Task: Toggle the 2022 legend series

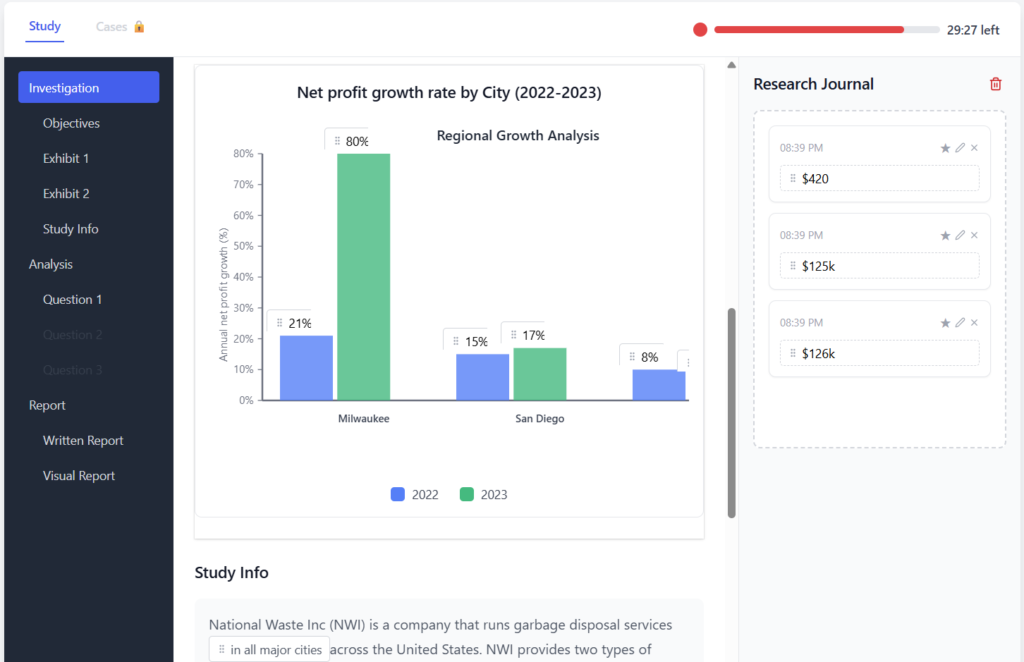Action: pos(414,494)
